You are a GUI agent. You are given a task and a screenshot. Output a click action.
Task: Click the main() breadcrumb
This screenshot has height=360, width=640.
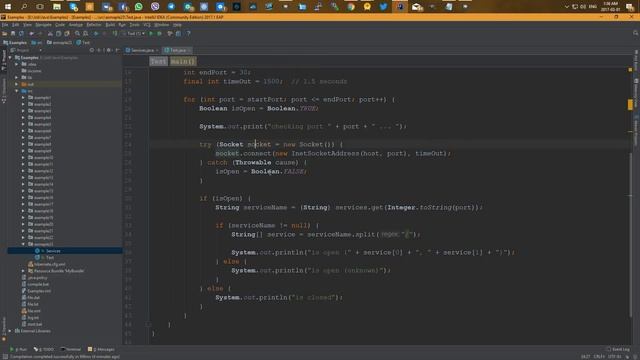click(x=183, y=61)
